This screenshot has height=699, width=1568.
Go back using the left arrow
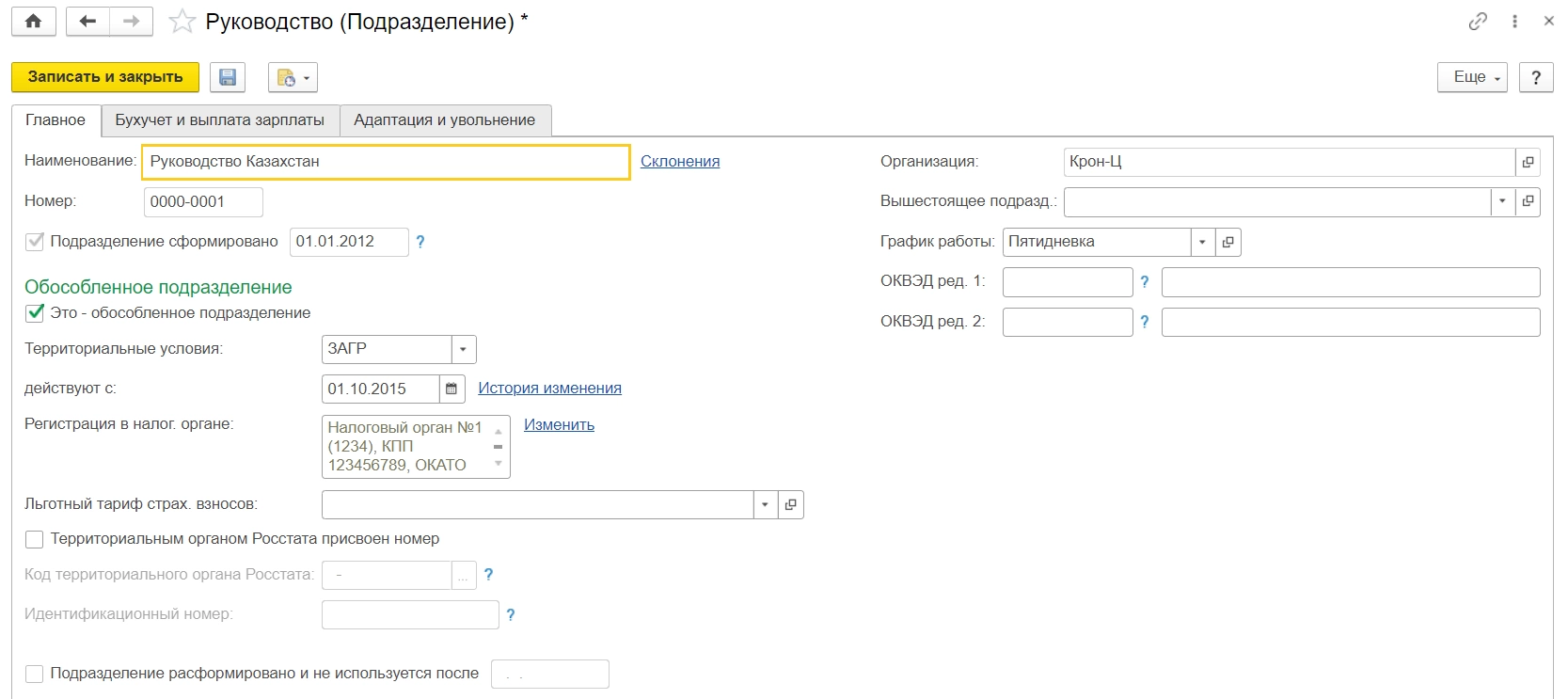88,22
